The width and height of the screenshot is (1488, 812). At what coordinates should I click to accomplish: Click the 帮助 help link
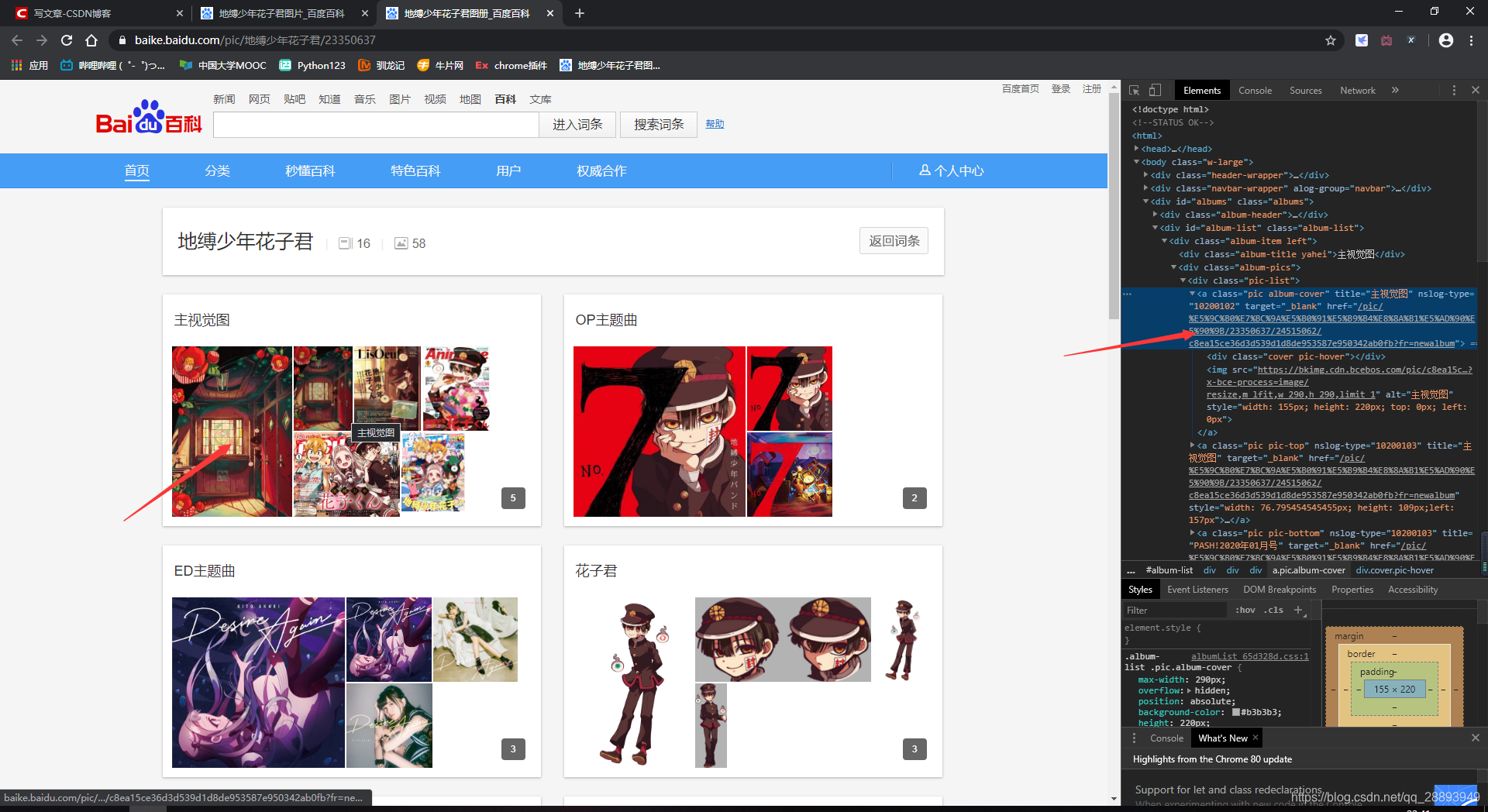pyautogui.click(x=715, y=124)
